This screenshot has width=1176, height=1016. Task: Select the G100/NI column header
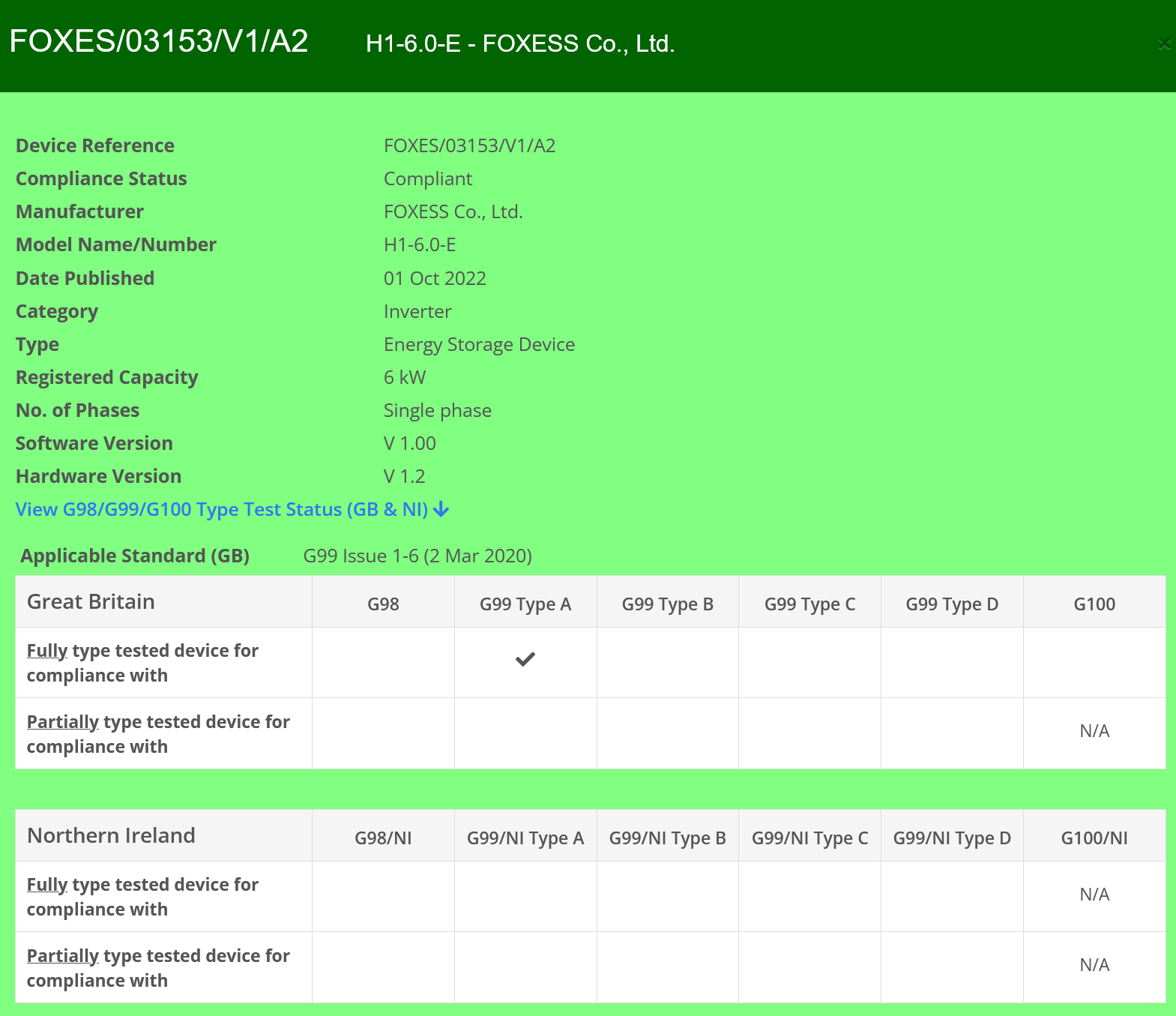(1094, 838)
